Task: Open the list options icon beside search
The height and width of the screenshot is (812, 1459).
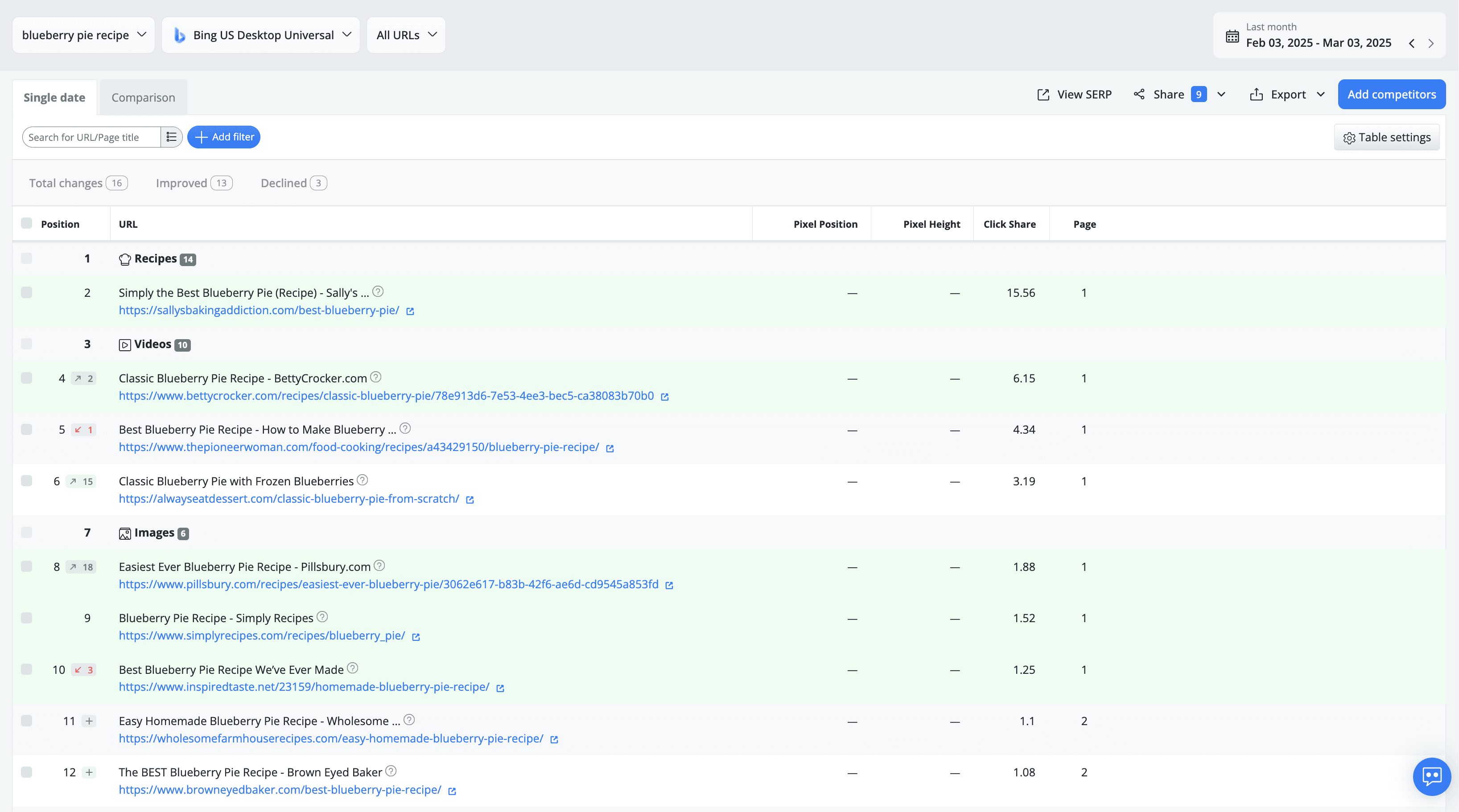Action: tap(171, 137)
